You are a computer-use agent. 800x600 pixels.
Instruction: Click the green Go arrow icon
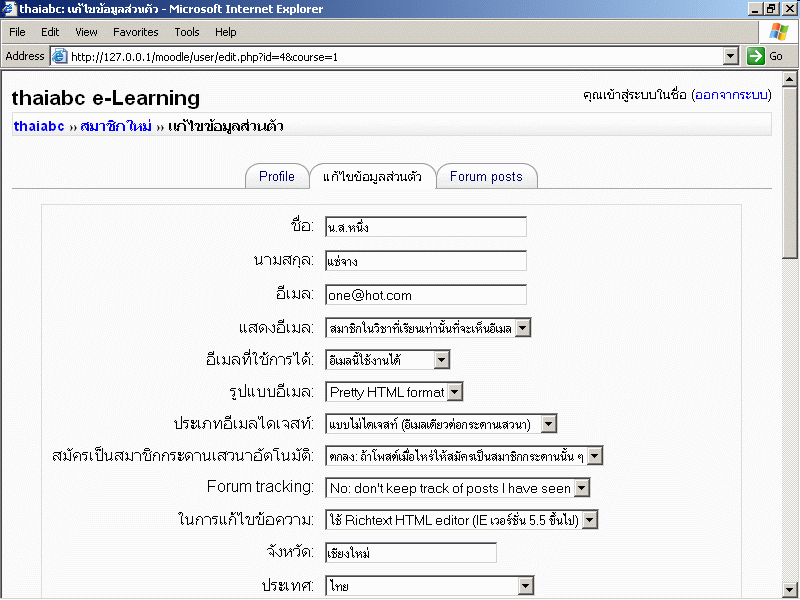coord(756,57)
